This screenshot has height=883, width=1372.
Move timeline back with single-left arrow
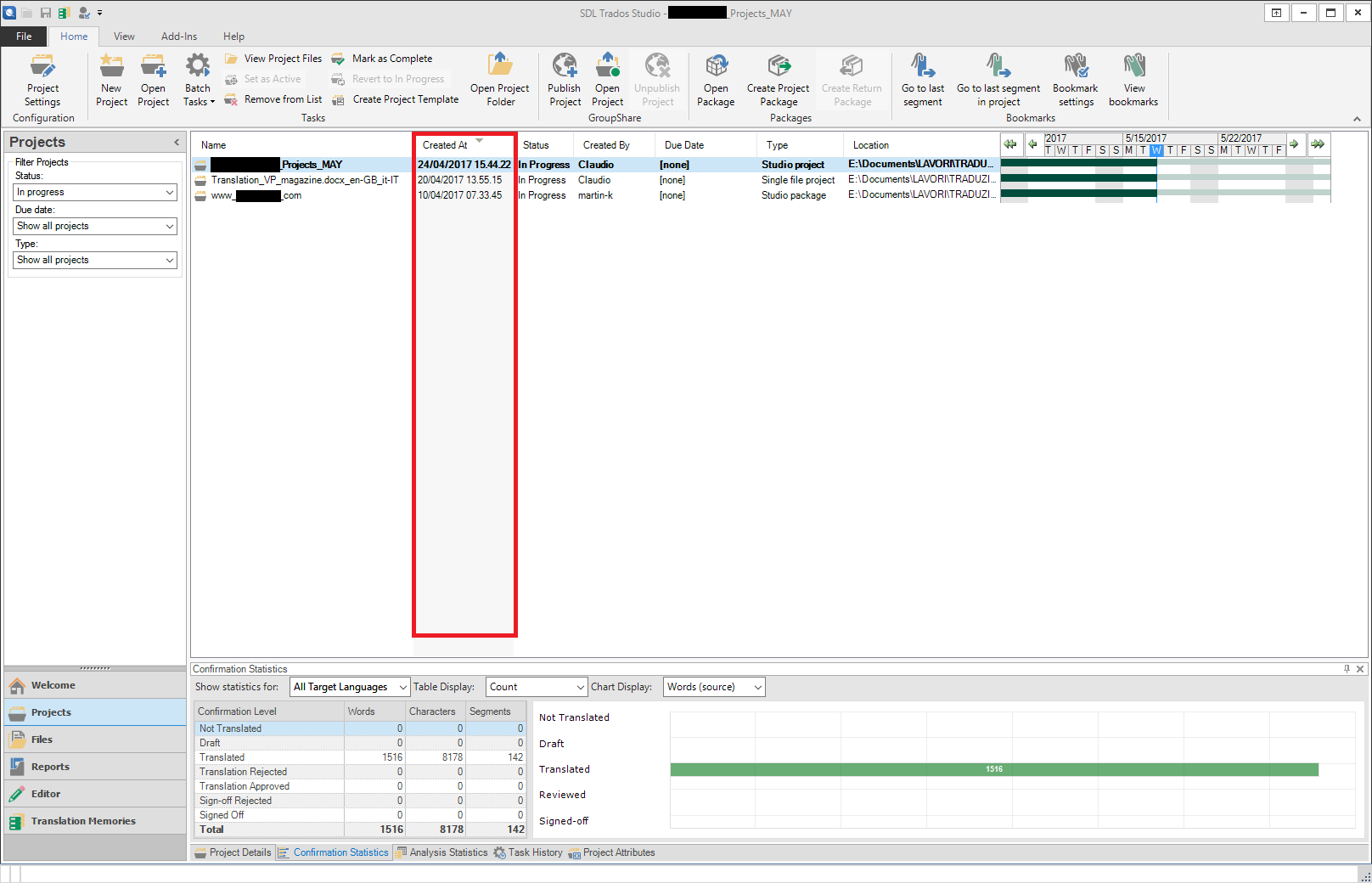[x=1032, y=144]
